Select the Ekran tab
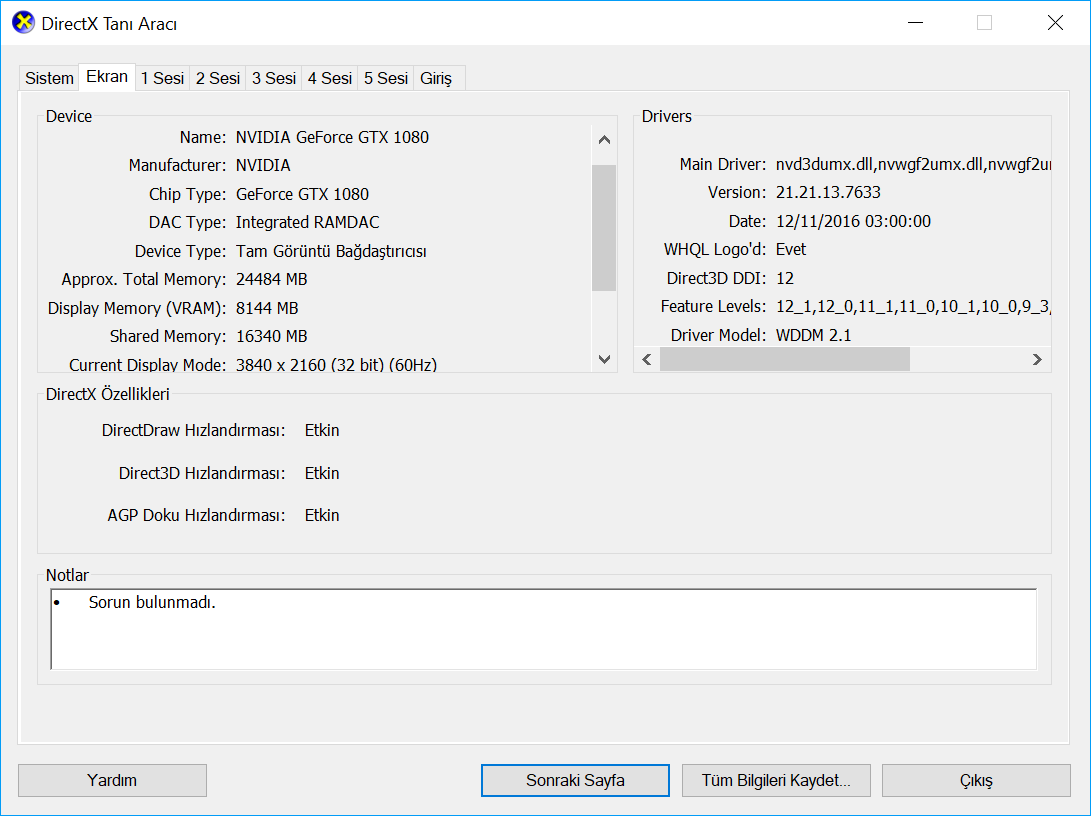Viewport: 1091px width, 816px height. [x=106, y=77]
